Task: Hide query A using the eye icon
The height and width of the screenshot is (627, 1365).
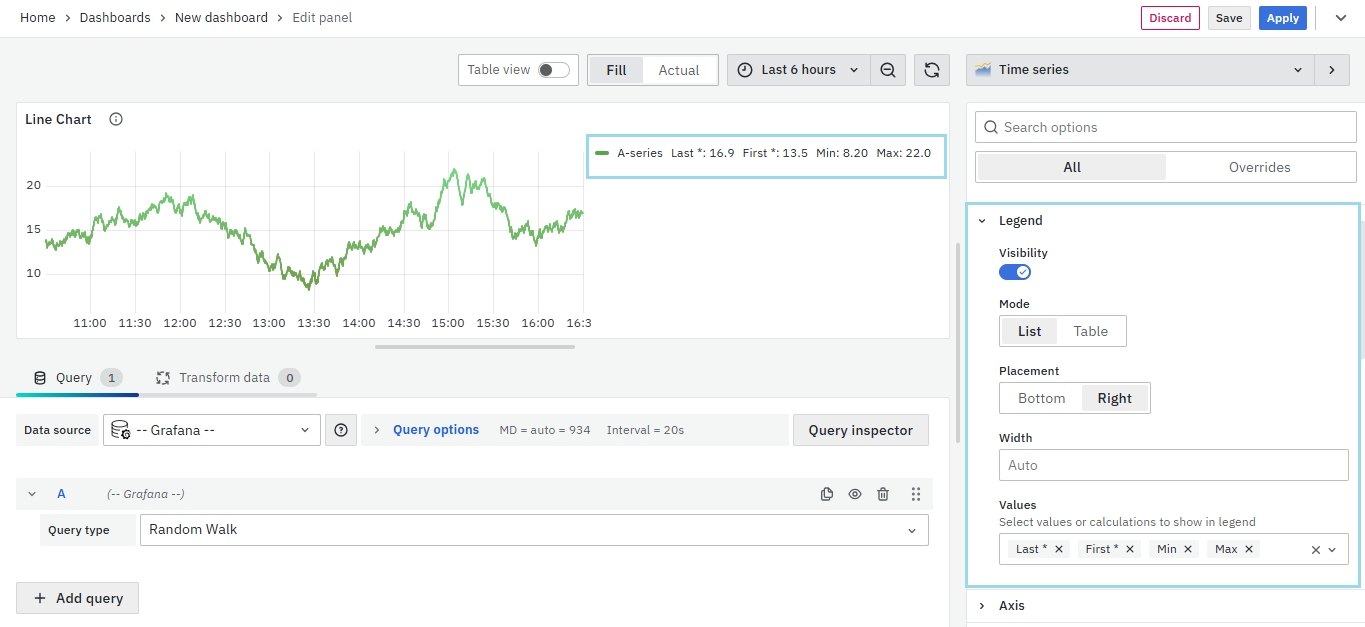Action: 855,494
